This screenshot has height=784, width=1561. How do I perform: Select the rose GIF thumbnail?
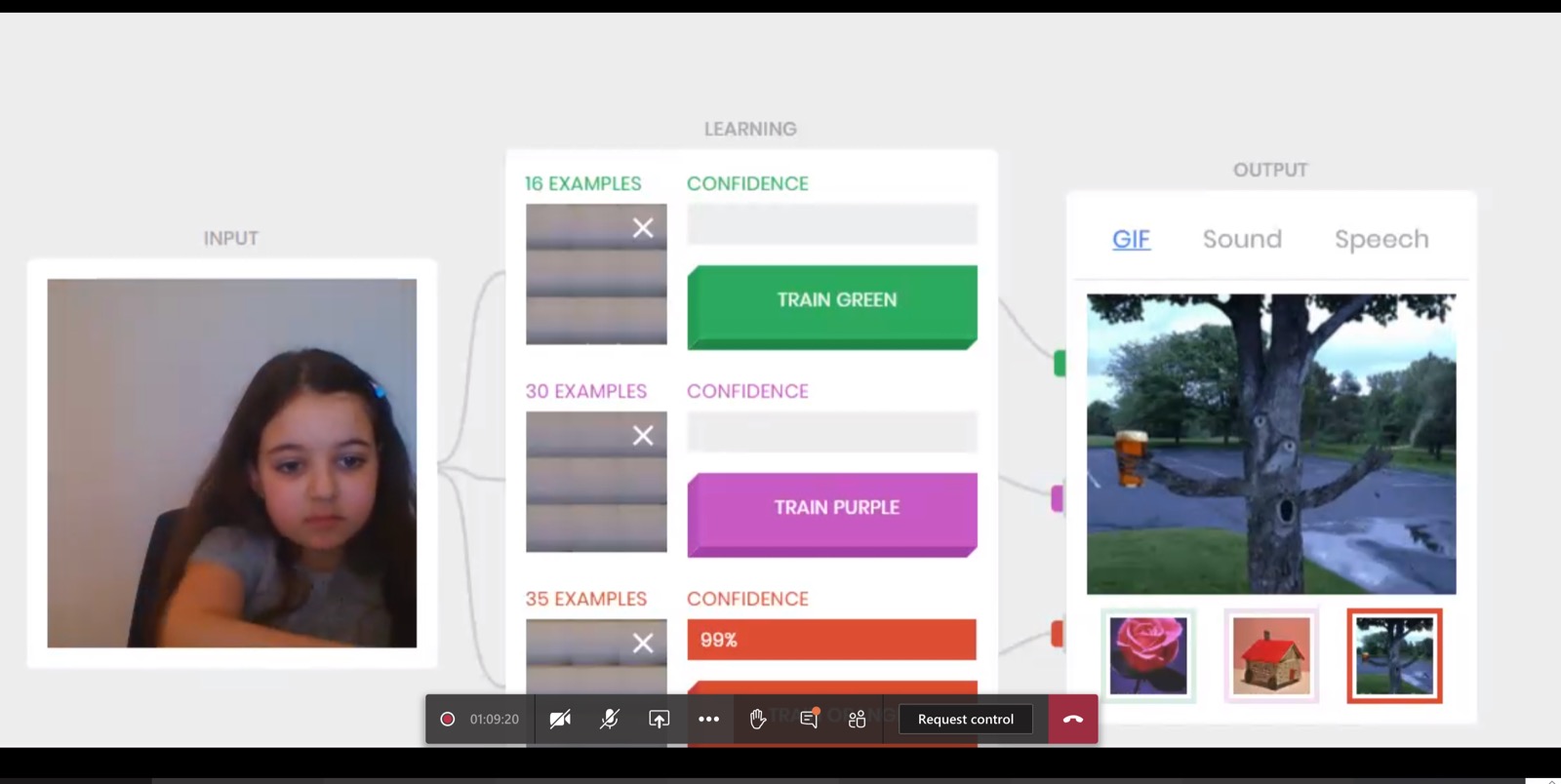[1148, 656]
